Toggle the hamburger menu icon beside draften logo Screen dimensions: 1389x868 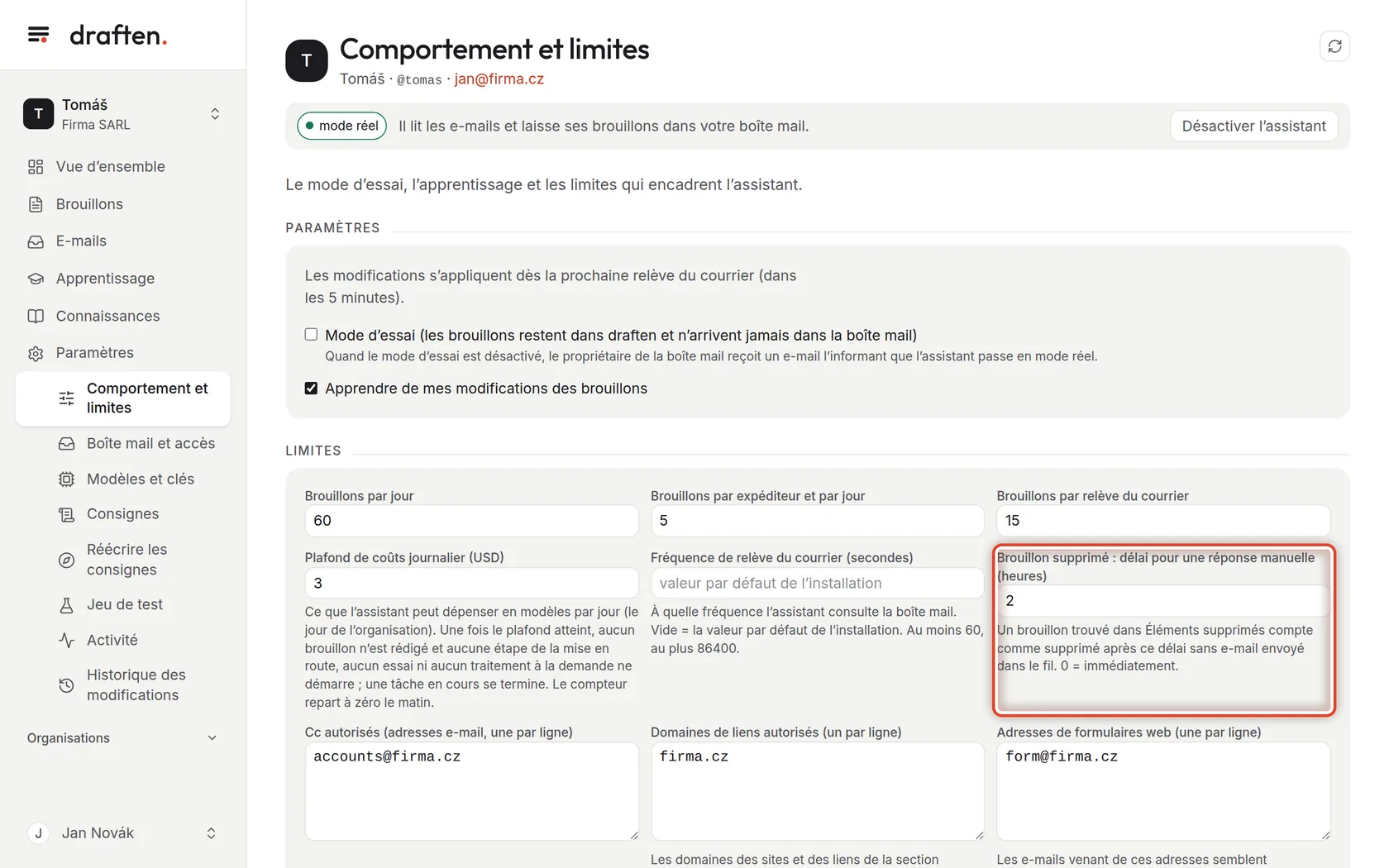point(38,35)
